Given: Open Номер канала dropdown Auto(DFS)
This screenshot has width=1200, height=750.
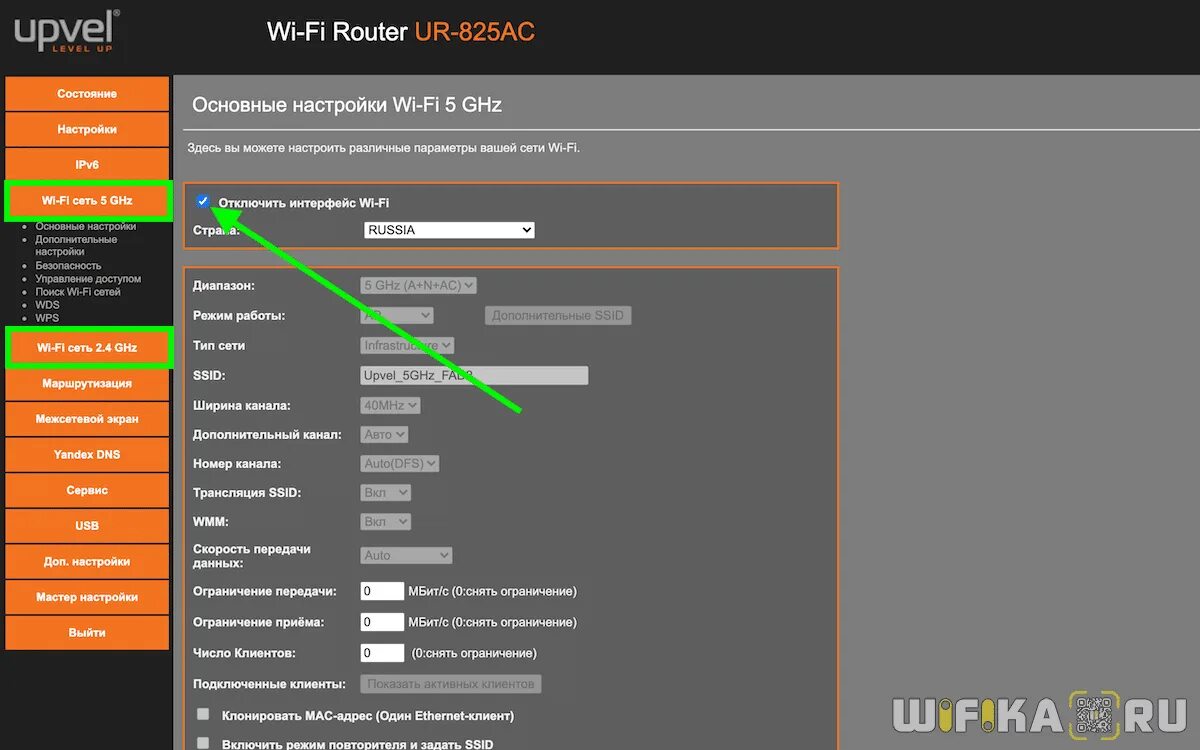Looking at the screenshot, I should point(400,464).
